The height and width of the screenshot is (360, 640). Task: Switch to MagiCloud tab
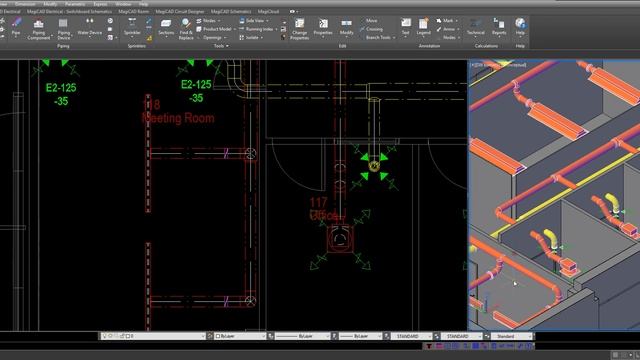(x=268, y=11)
